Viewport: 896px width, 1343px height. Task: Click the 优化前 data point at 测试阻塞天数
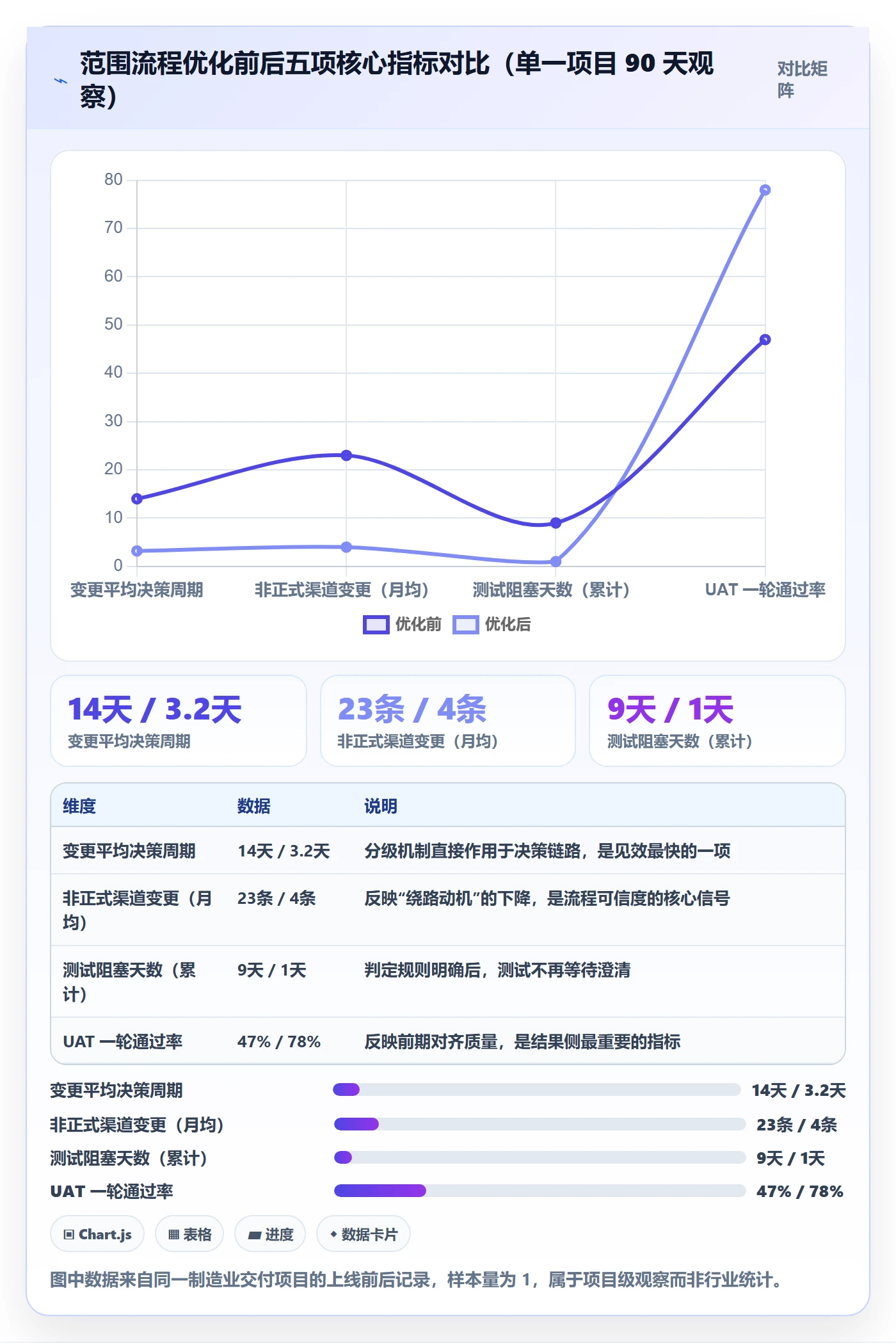click(556, 523)
